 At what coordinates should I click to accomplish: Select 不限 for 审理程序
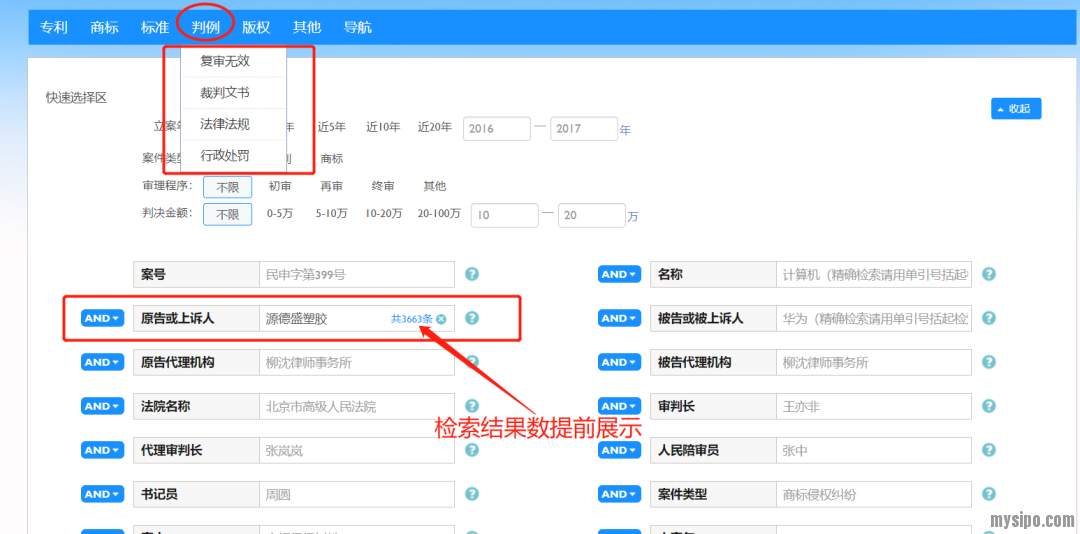(227, 187)
